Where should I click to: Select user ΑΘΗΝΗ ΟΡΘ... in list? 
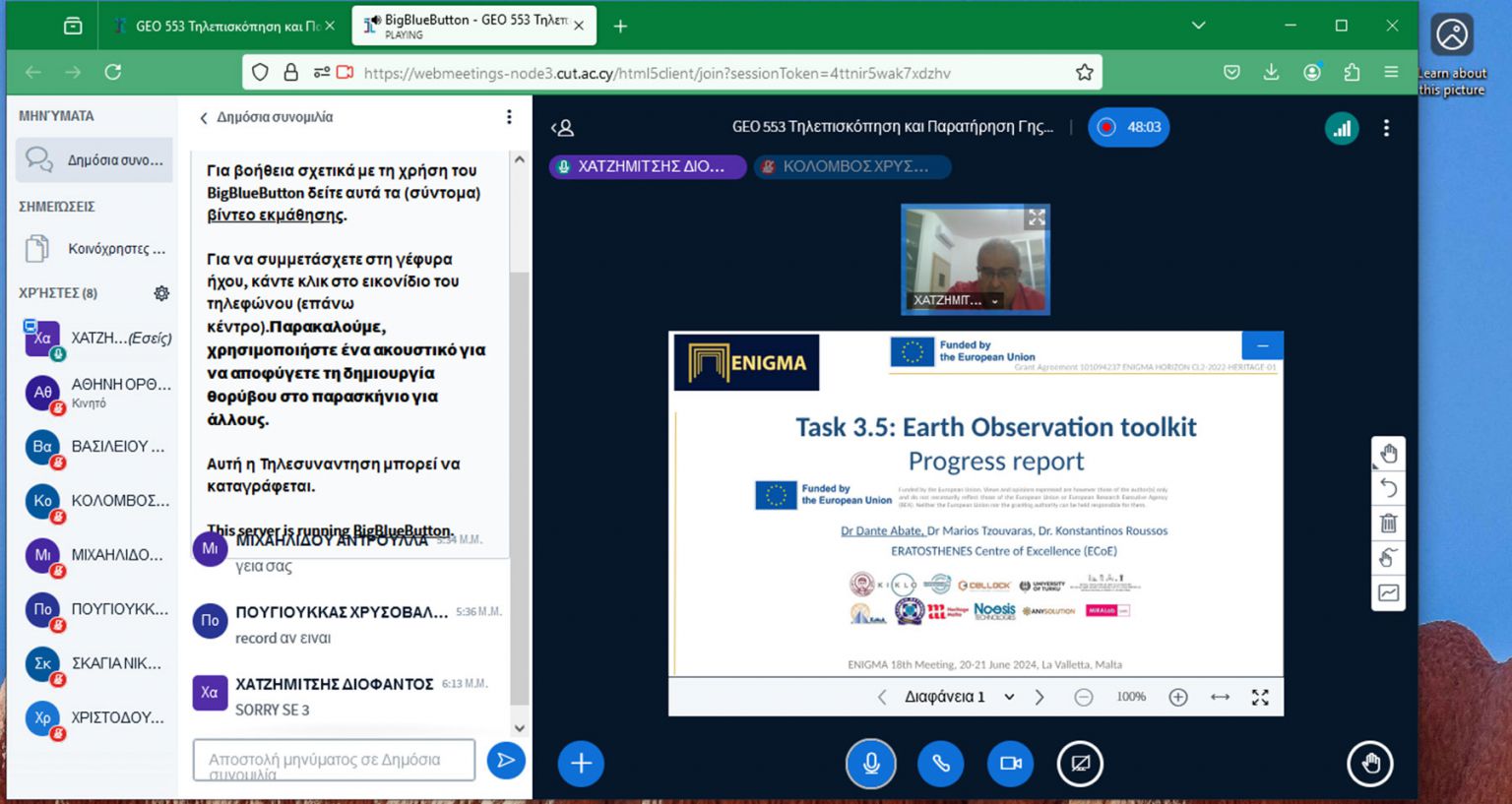pyautogui.click(x=94, y=393)
